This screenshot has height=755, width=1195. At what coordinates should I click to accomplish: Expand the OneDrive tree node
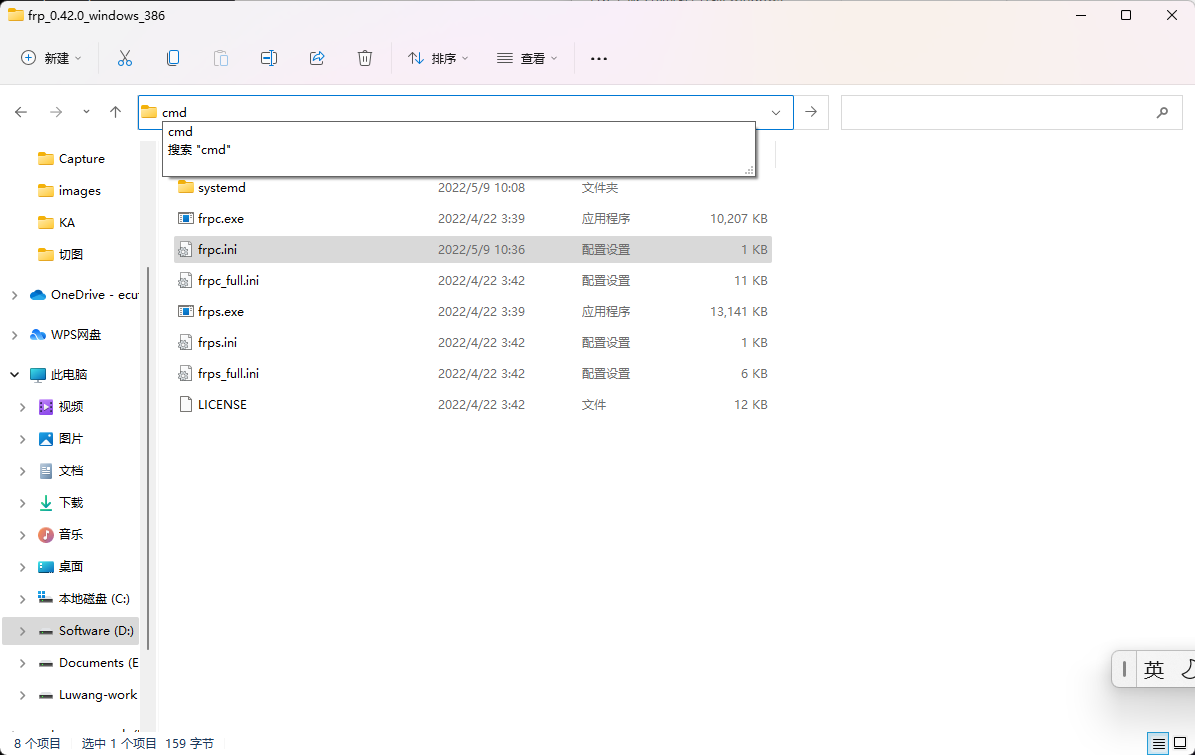point(14,295)
